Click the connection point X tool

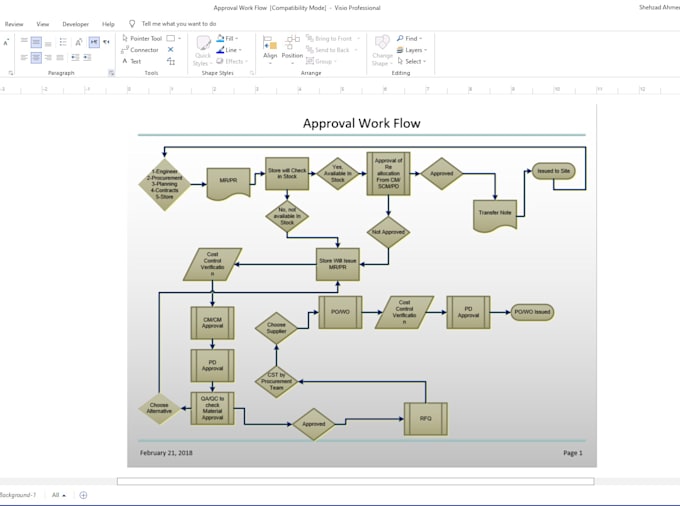171,50
